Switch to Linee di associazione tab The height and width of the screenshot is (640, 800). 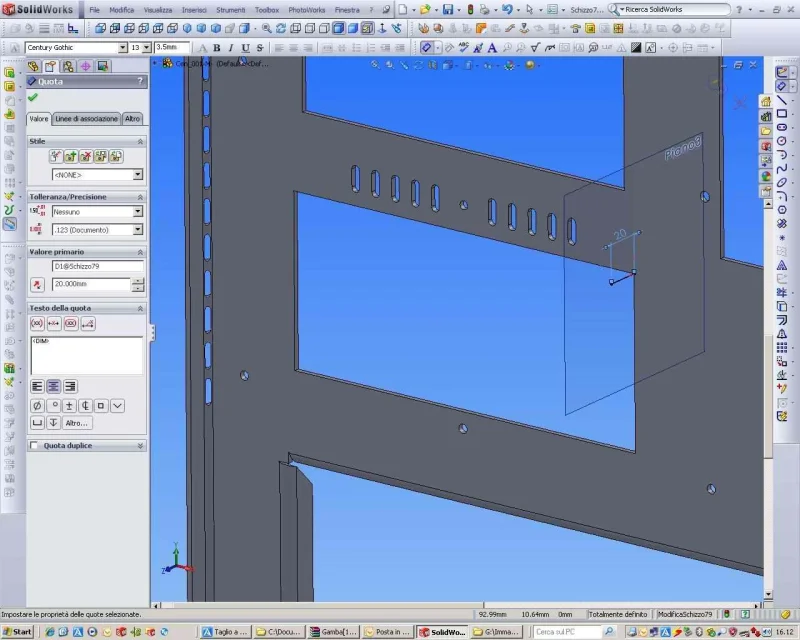point(86,119)
